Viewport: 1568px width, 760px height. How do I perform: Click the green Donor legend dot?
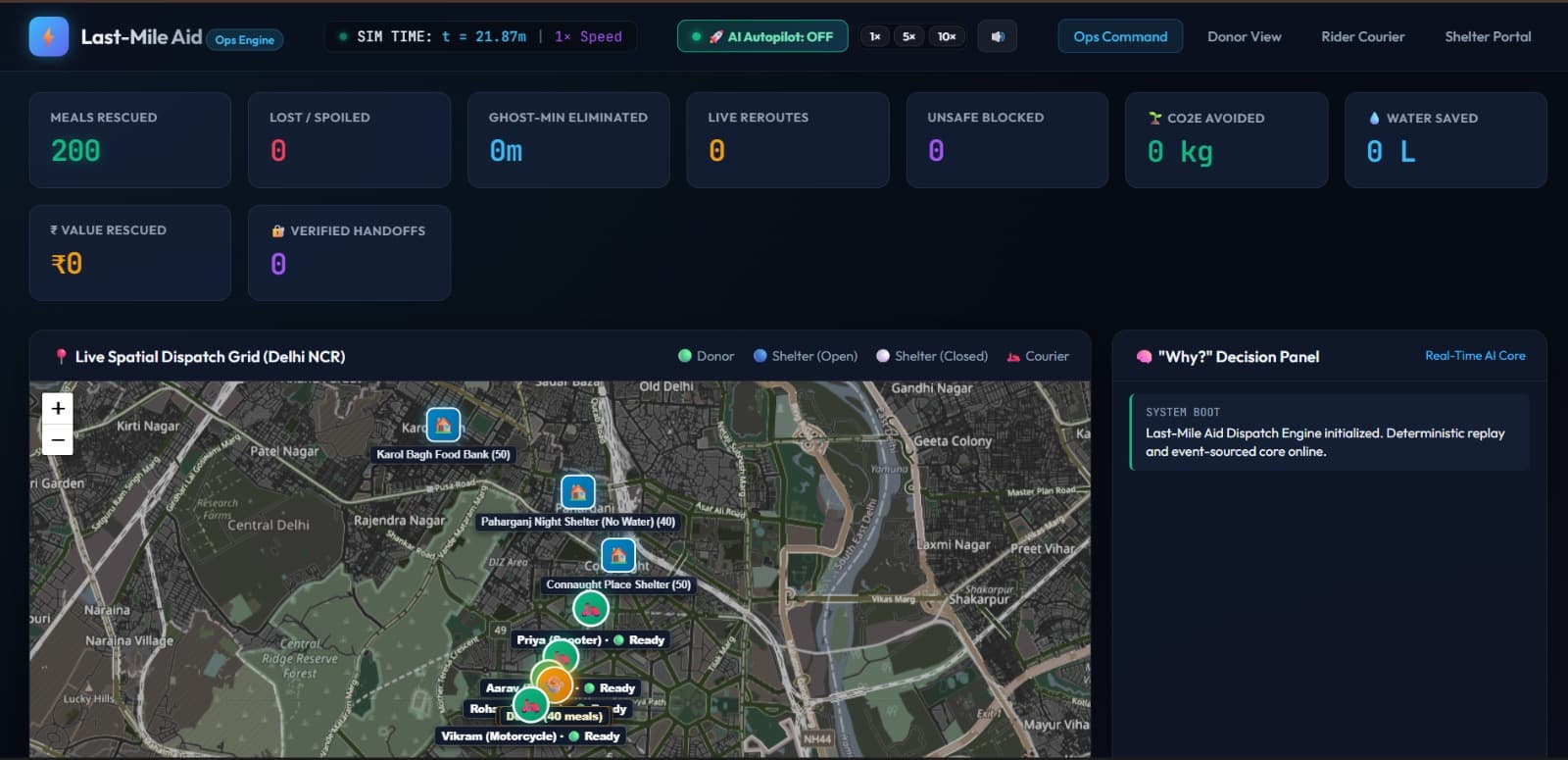click(x=685, y=356)
